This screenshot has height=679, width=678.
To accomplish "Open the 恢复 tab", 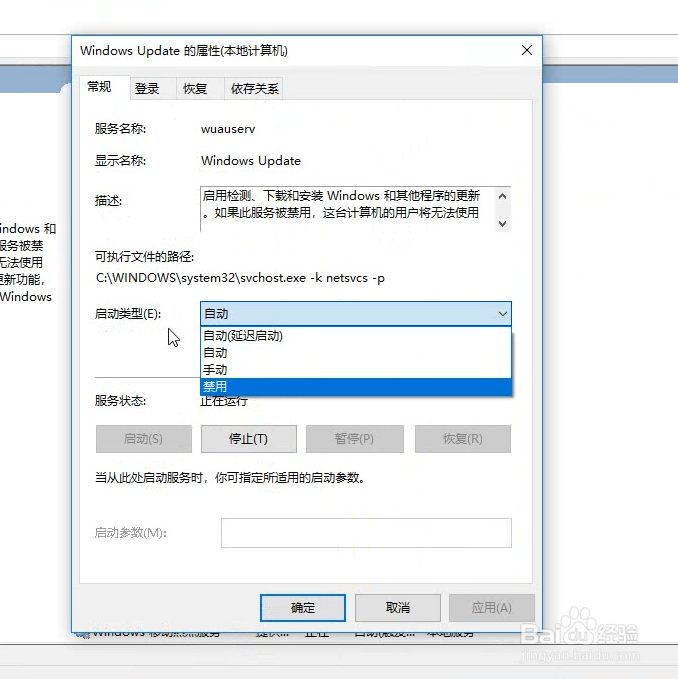I will 200,89.
